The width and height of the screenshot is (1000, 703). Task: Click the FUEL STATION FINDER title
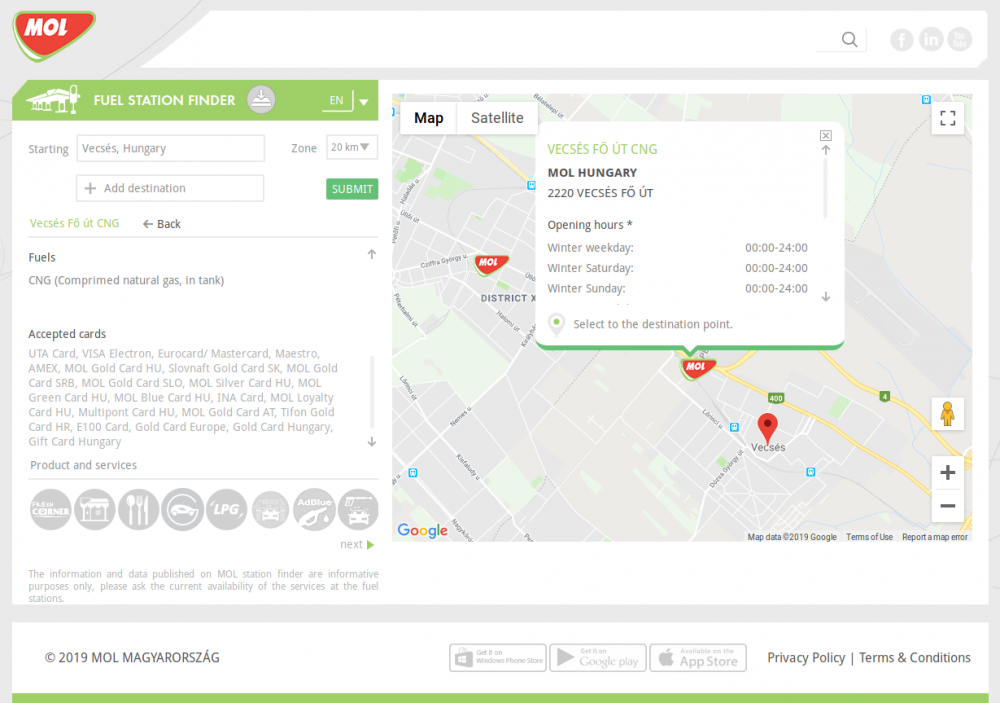[x=165, y=100]
